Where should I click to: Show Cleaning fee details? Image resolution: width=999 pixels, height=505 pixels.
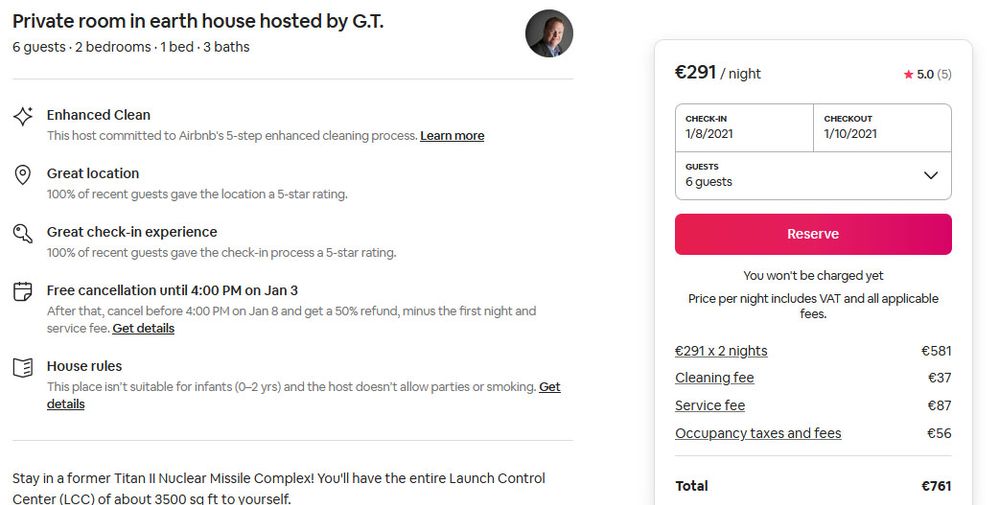714,378
